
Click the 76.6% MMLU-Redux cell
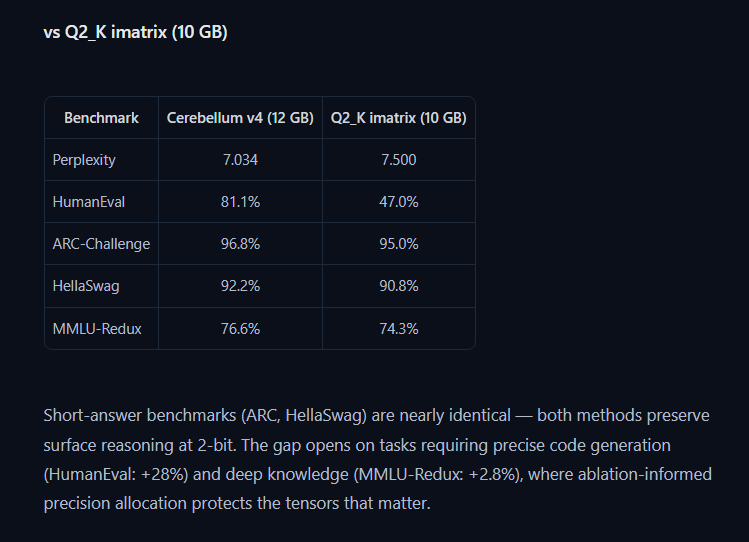[x=240, y=329]
